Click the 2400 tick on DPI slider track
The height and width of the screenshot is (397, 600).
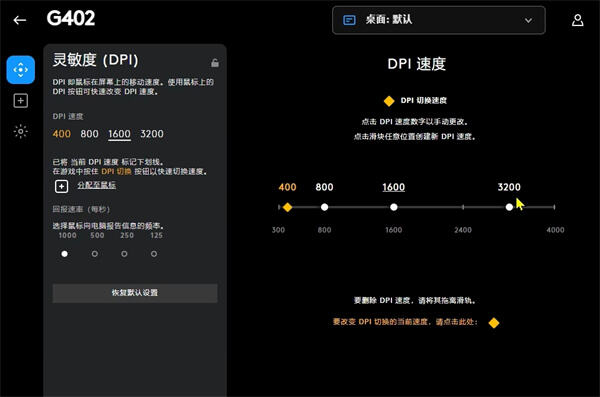coord(463,207)
